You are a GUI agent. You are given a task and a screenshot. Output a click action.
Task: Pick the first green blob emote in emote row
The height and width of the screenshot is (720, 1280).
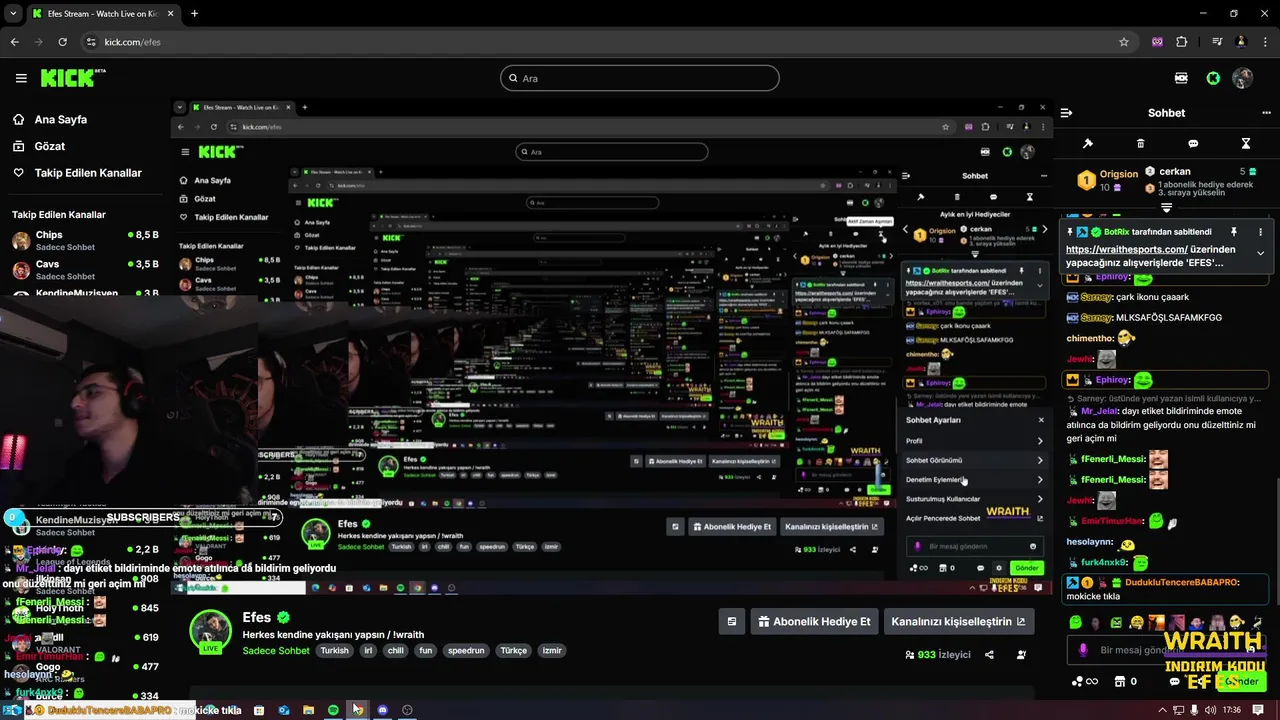(1075, 623)
